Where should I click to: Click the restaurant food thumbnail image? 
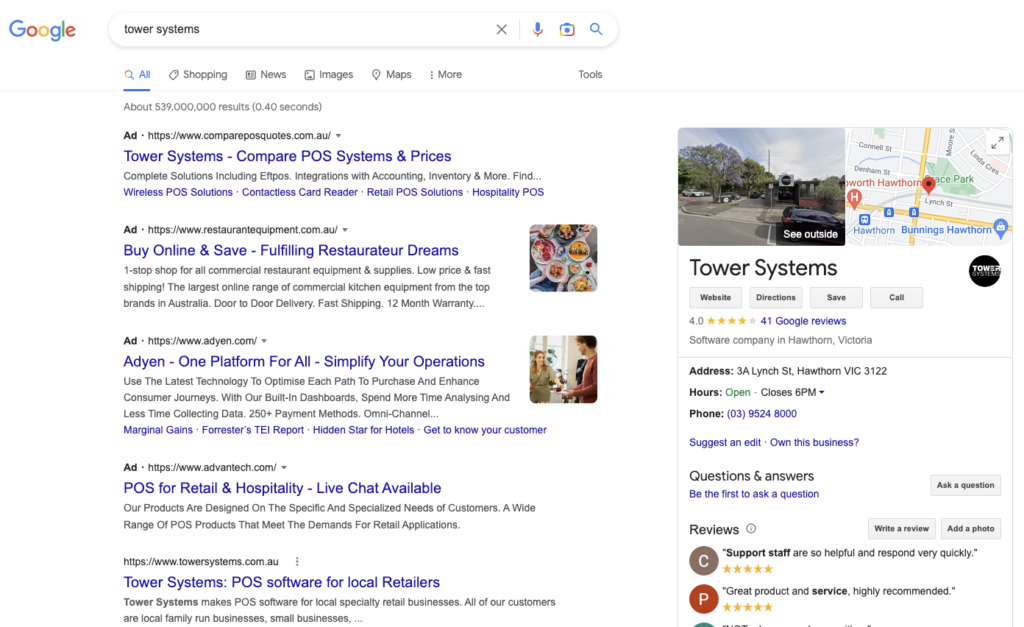(563, 258)
